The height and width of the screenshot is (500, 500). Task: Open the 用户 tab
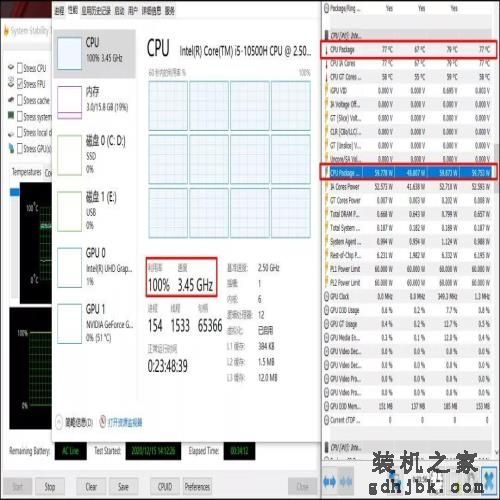(x=133, y=11)
